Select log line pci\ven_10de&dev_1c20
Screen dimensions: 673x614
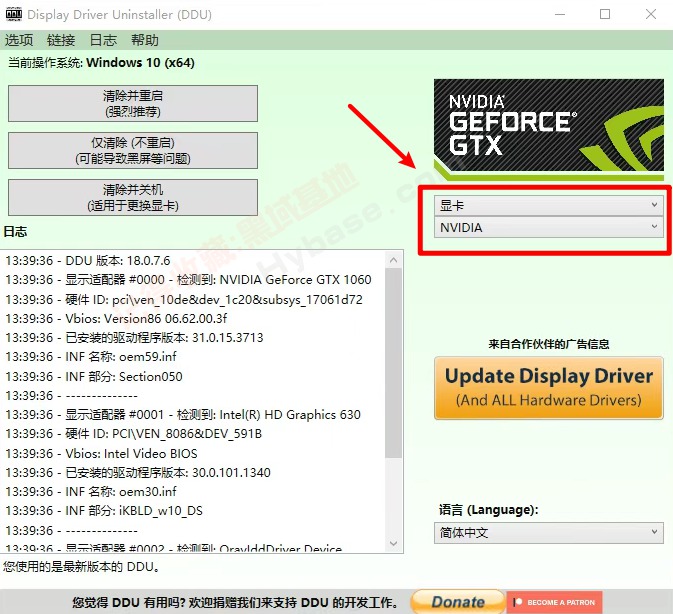(x=184, y=299)
